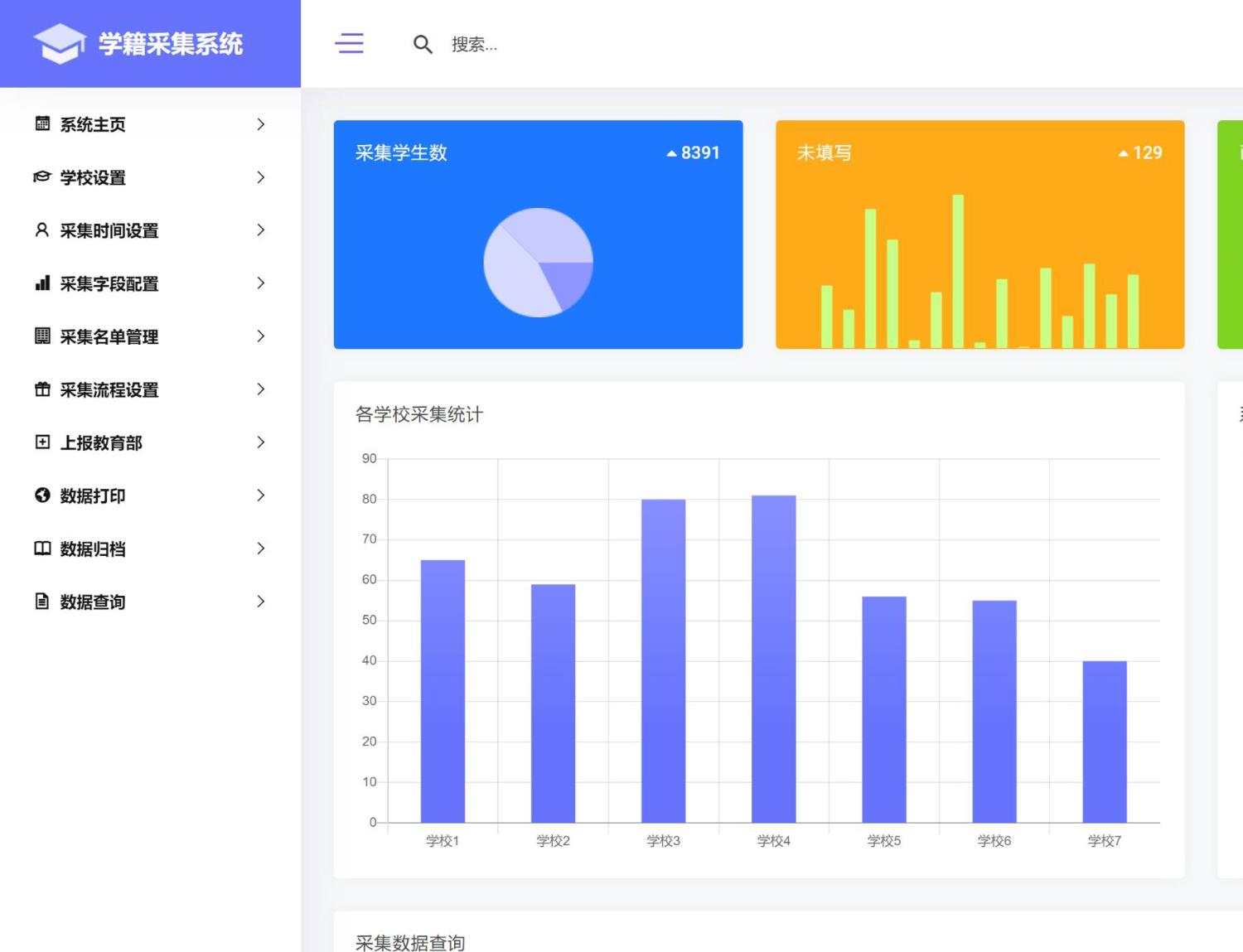Open the 系统主页 menu item

150,124
